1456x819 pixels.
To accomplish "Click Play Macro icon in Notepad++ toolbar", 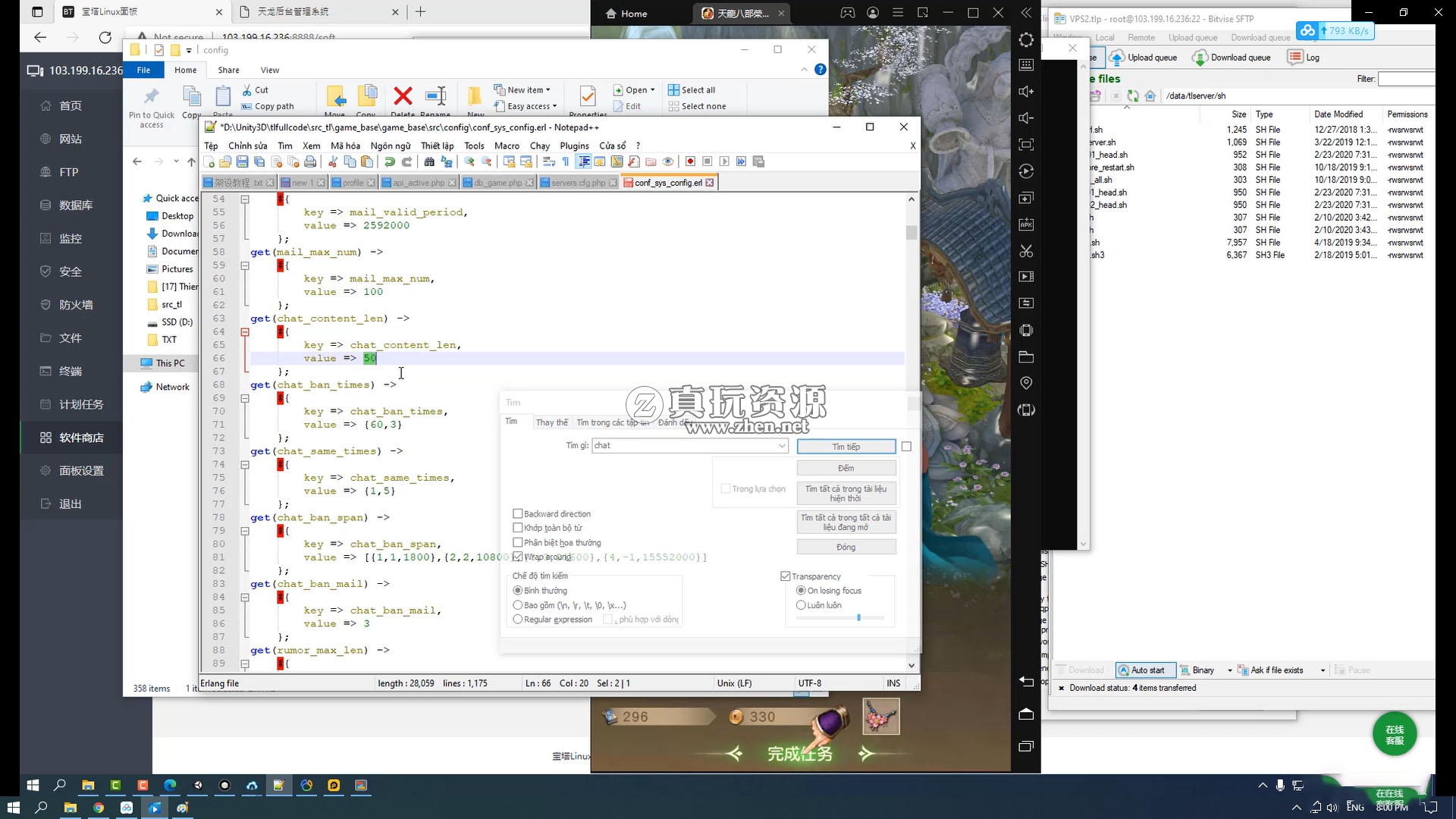I will pyautogui.click(x=724, y=162).
